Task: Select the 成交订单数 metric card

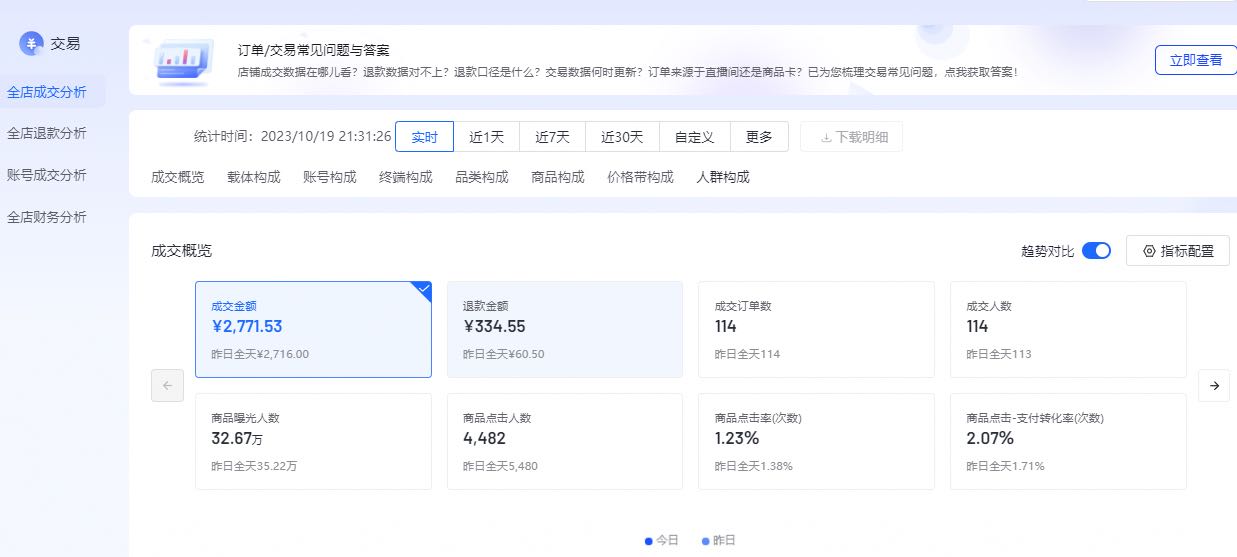Action: pyautogui.click(x=816, y=329)
